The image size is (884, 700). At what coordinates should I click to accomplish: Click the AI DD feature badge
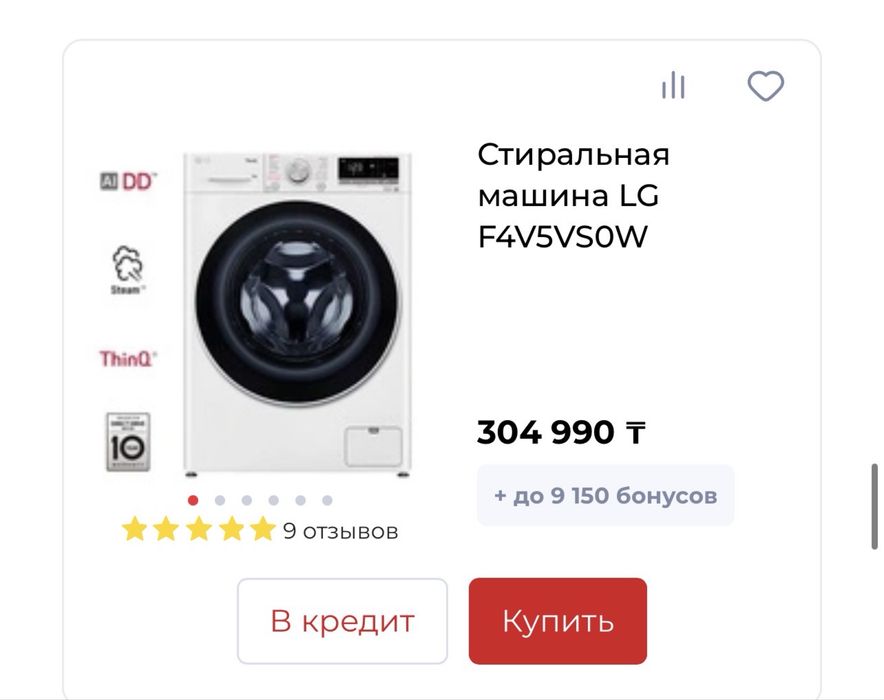pos(128,181)
